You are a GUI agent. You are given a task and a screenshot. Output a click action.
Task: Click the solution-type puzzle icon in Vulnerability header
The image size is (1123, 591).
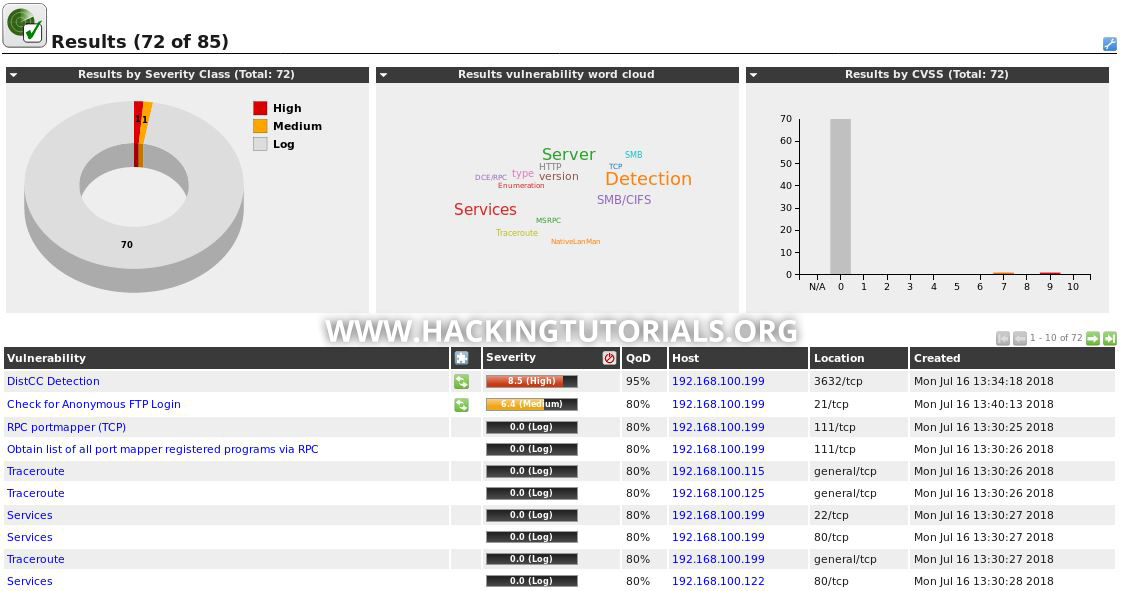tap(460, 358)
